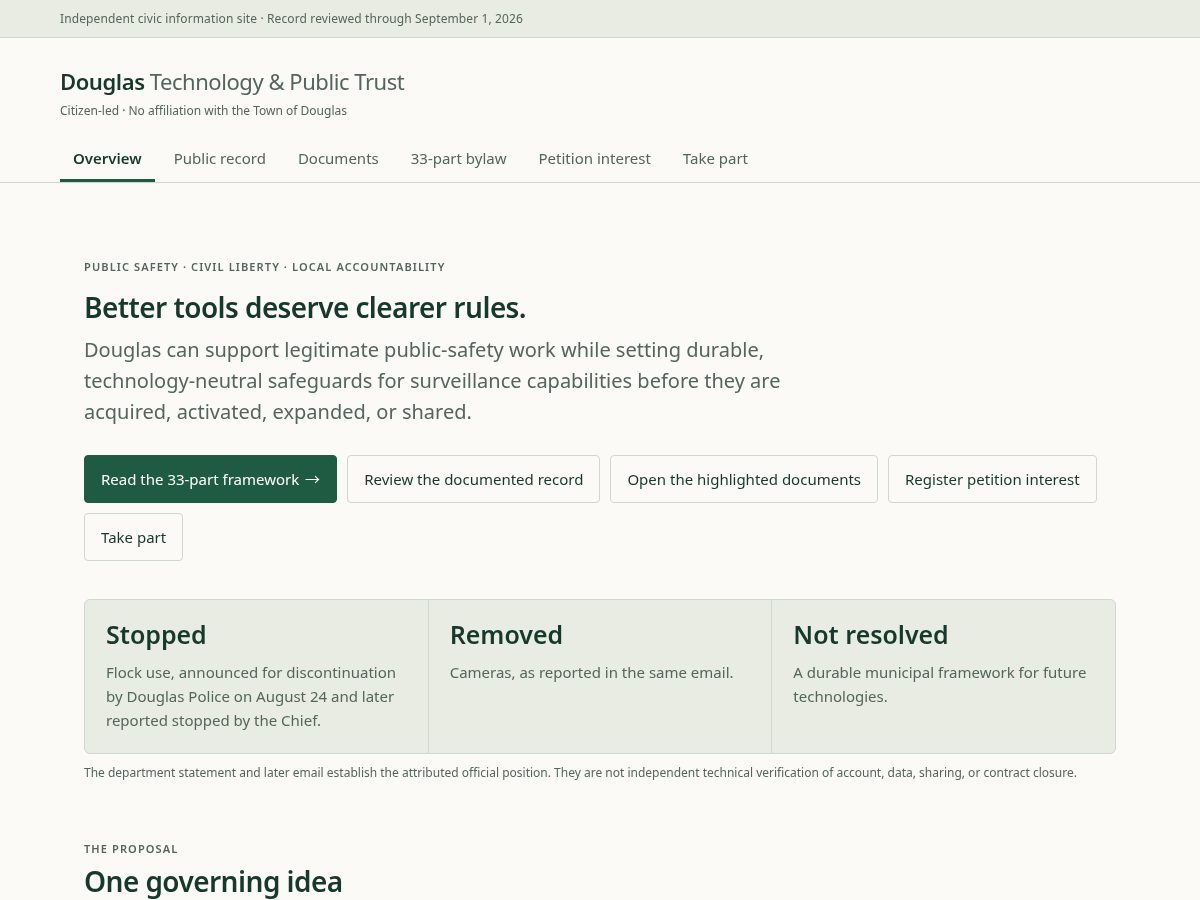
Task: Open the 33-part bylaw tab
Action: [x=458, y=159]
